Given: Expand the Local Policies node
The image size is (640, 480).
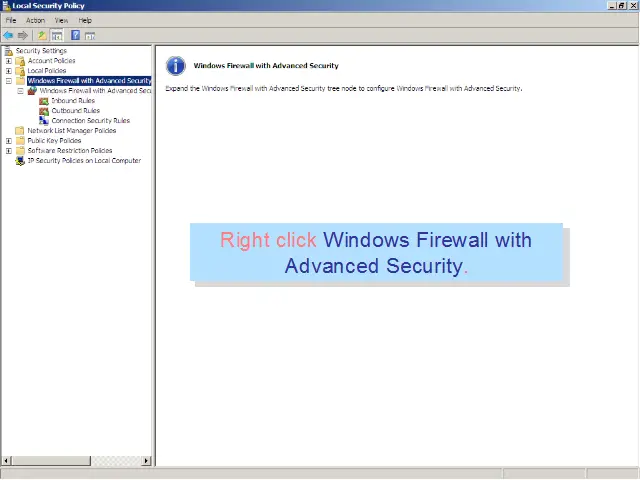Looking at the screenshot, I should (9, 71).
